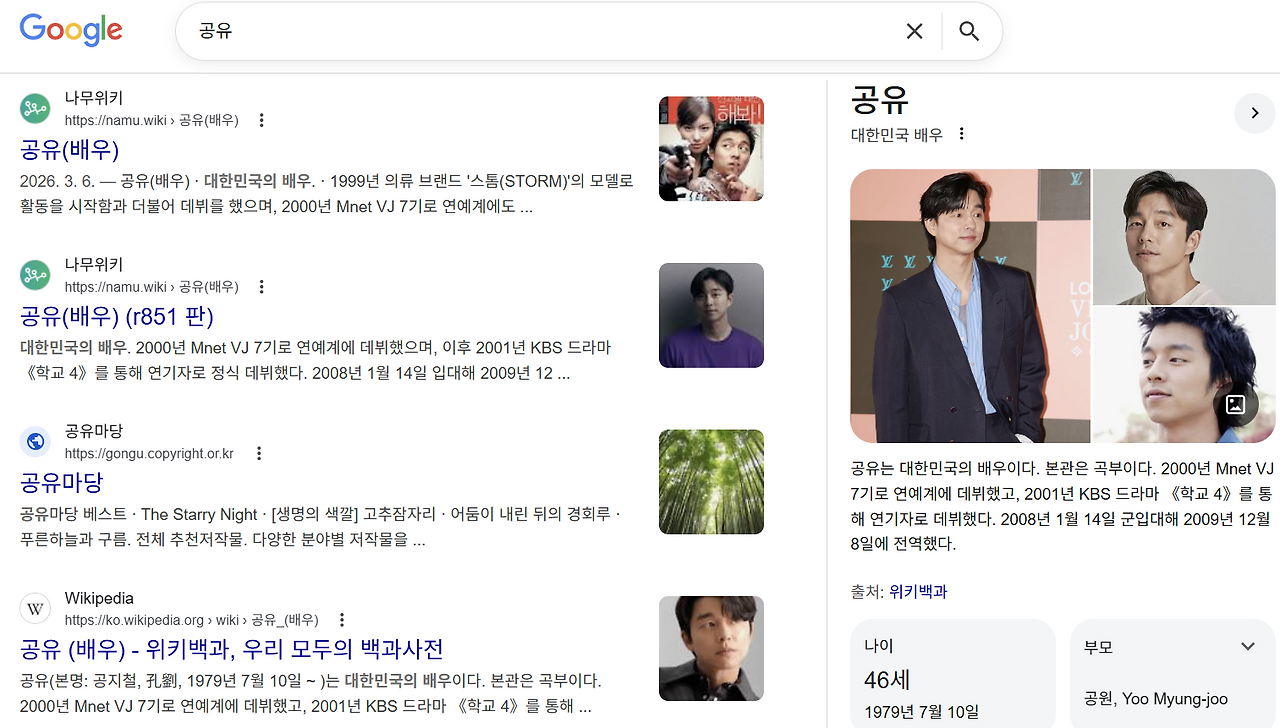Click the Wikipedia W favicon
Image resolution: width=1280 pixels, height=728 pixels.
coord(35,608)
